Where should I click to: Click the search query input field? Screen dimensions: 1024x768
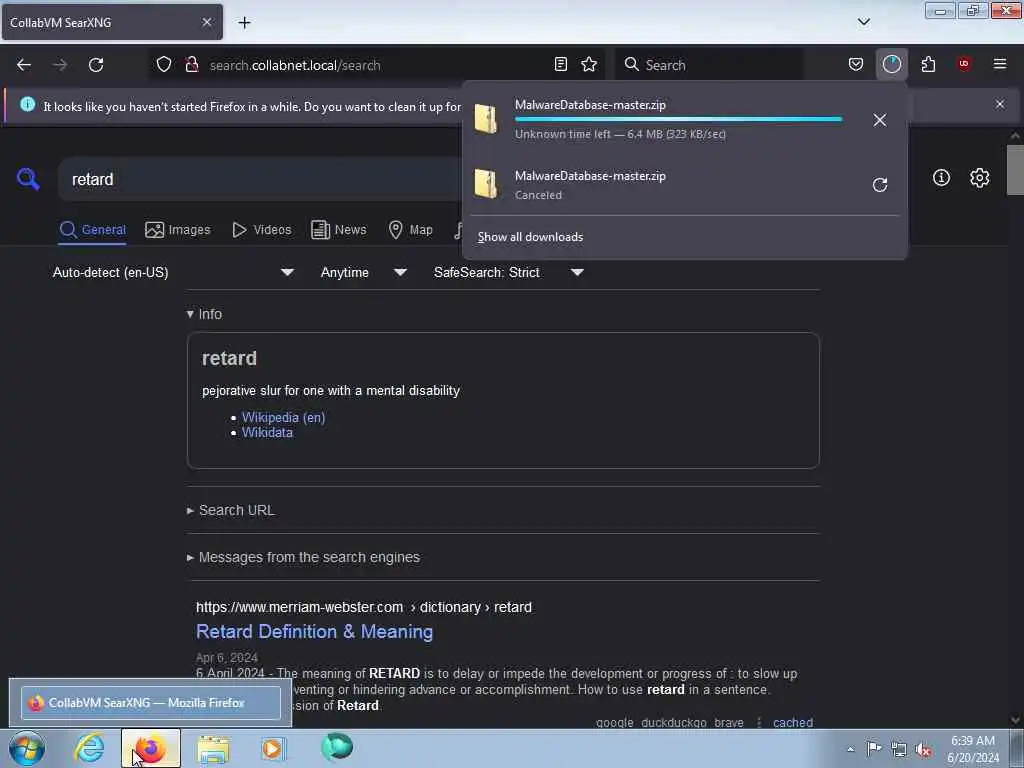[261, 179]
